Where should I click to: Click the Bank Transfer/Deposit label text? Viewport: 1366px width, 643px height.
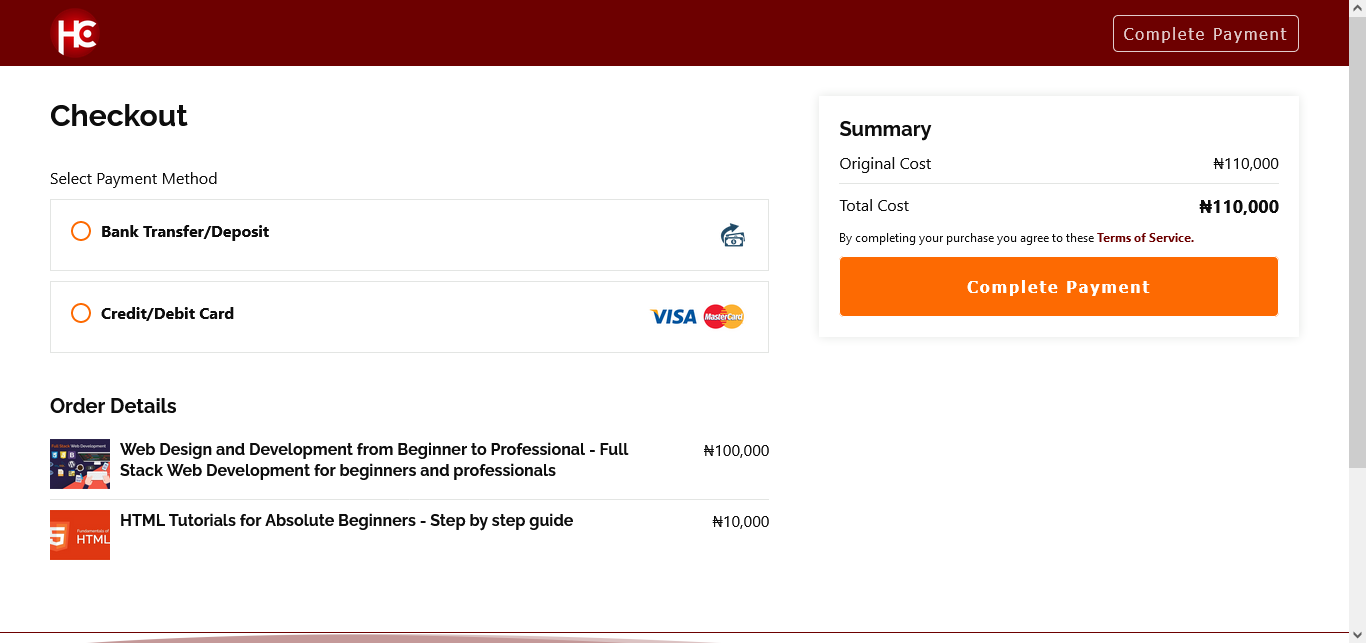[185, 232]
